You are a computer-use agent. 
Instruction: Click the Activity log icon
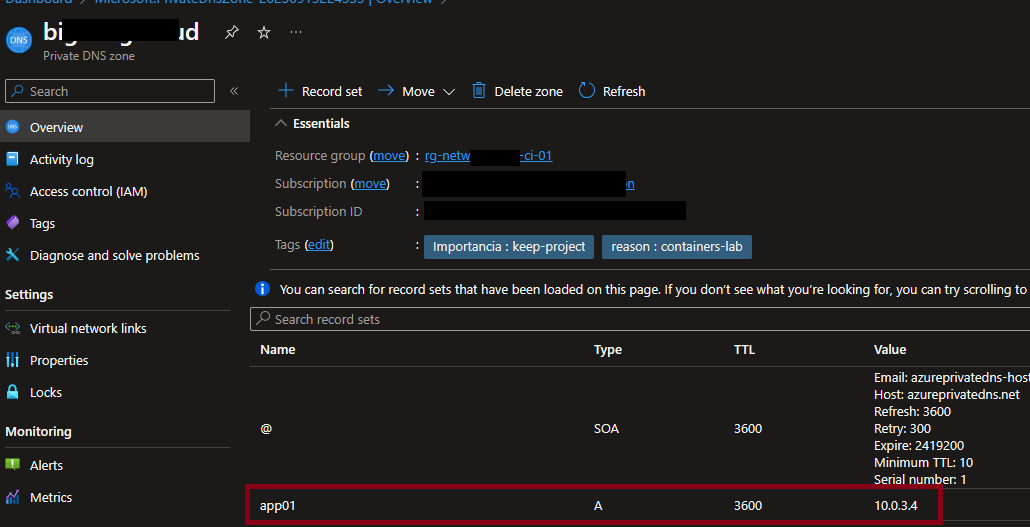12,159
